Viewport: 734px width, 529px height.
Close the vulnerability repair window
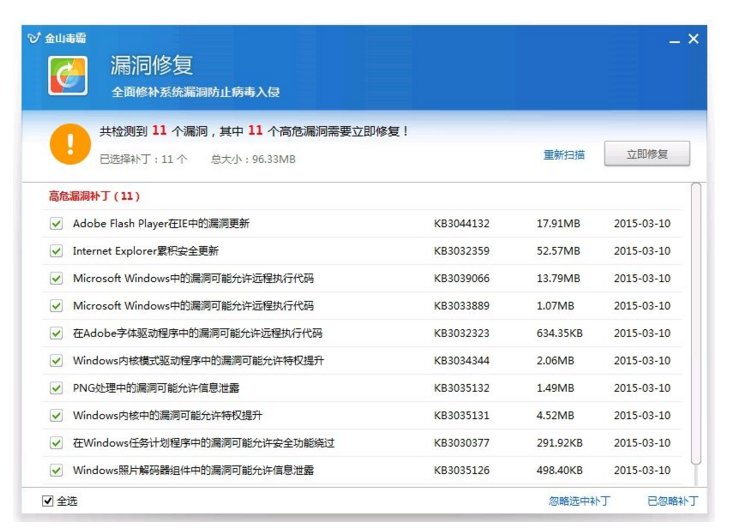(x=693, y=39)
